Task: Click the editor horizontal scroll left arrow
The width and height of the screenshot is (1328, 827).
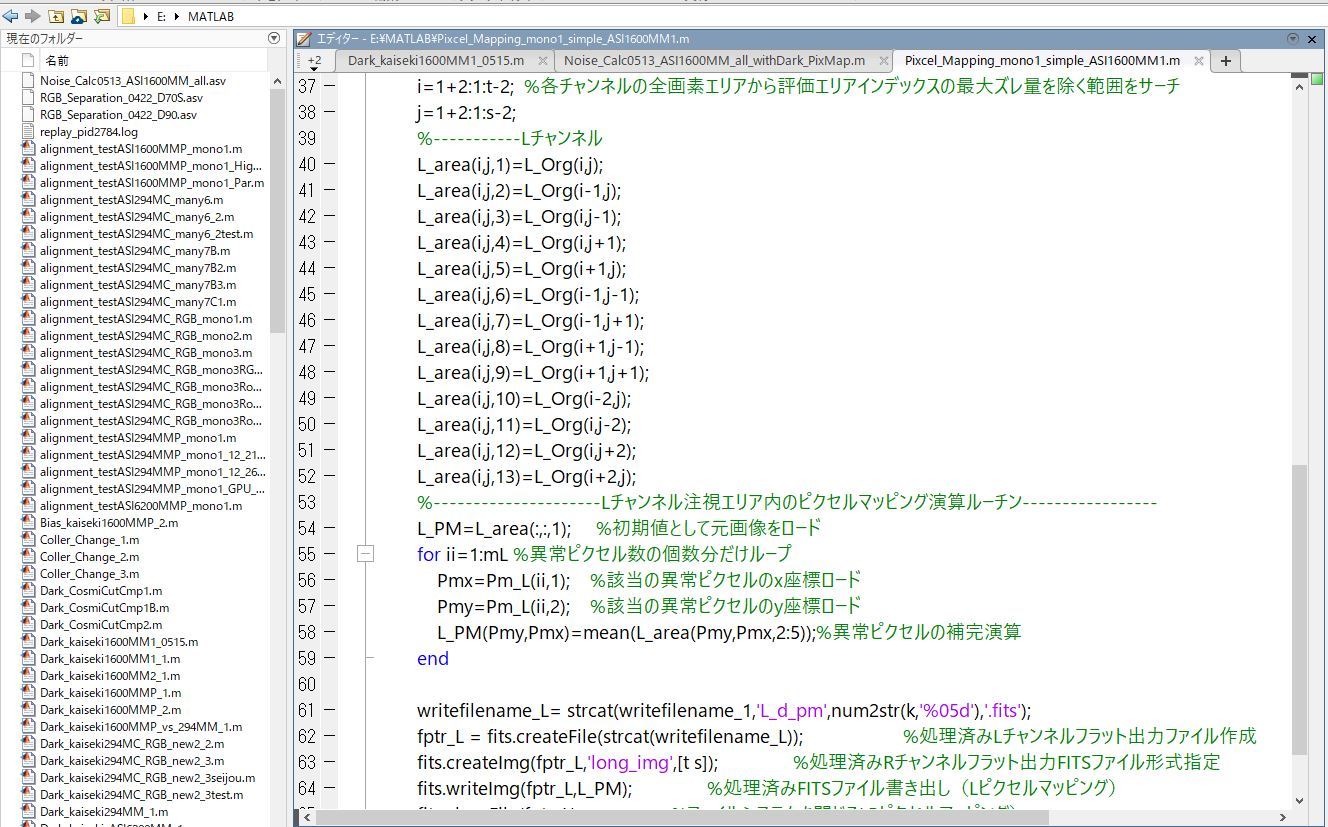Action: click(x=307, y=817)
